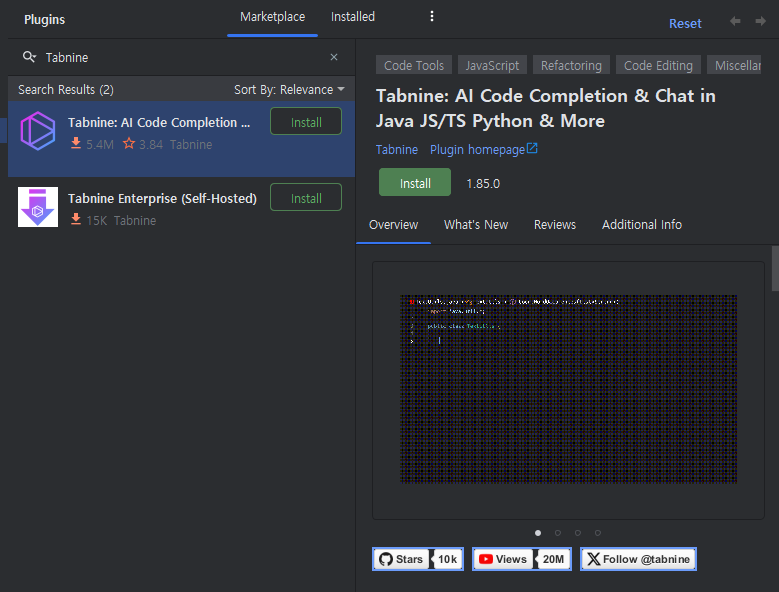Show the second carousel slide dot

point(558,533)
